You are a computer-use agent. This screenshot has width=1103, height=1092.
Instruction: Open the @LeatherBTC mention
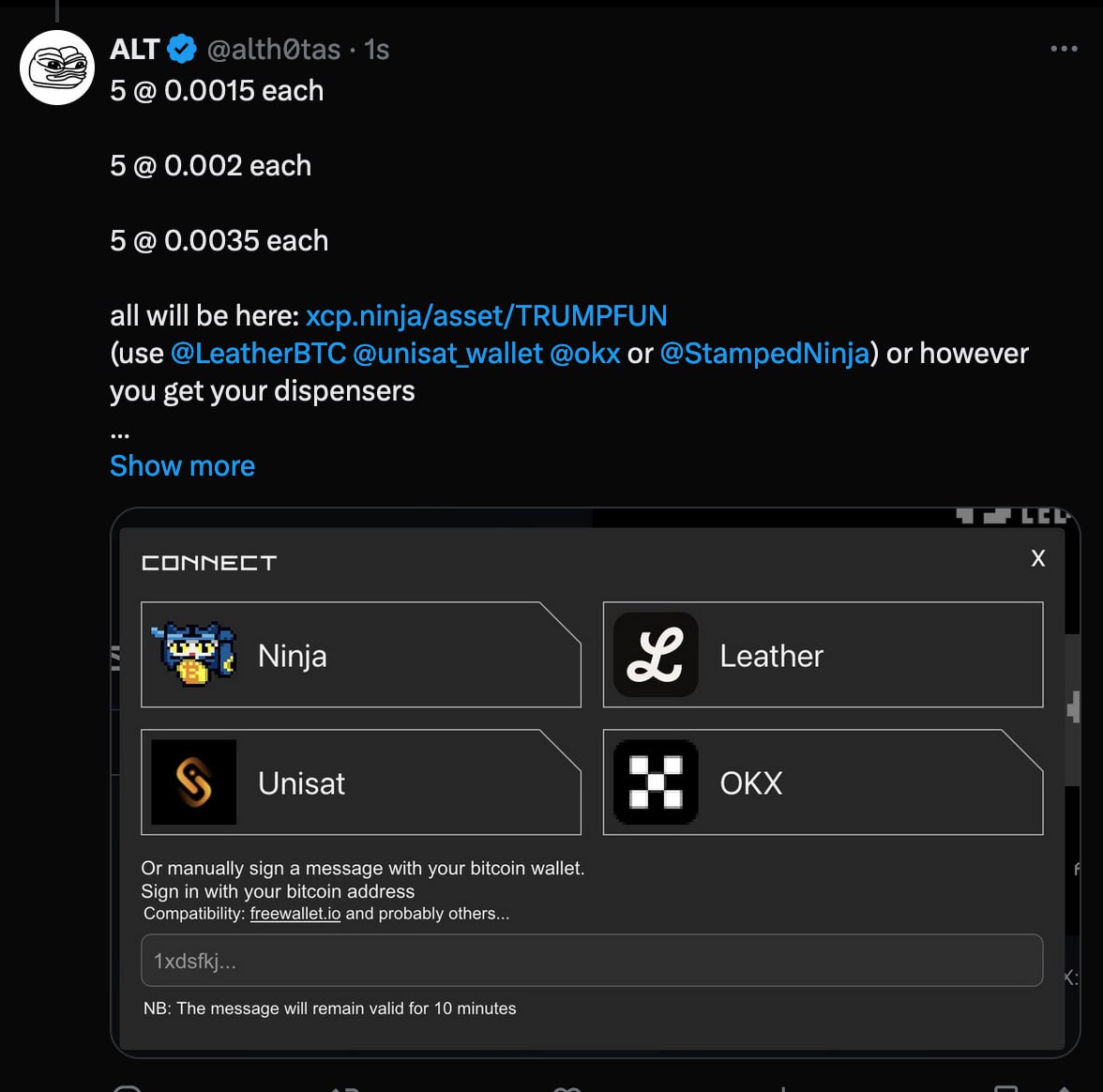[258, 354]
